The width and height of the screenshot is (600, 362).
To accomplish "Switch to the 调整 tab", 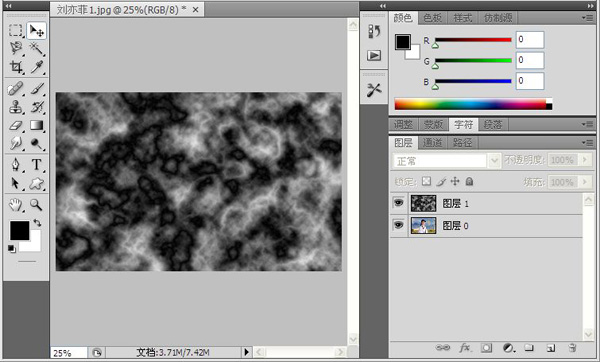I will (x=403, y=124).
